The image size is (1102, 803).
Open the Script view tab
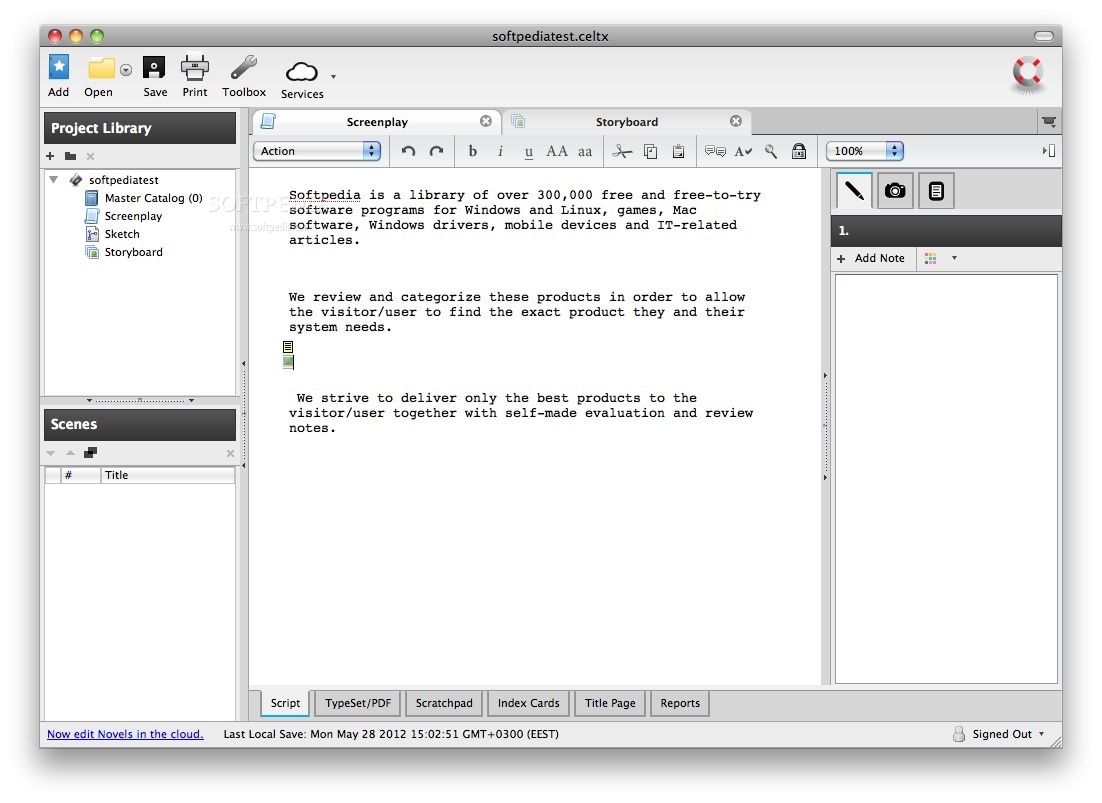285,703
